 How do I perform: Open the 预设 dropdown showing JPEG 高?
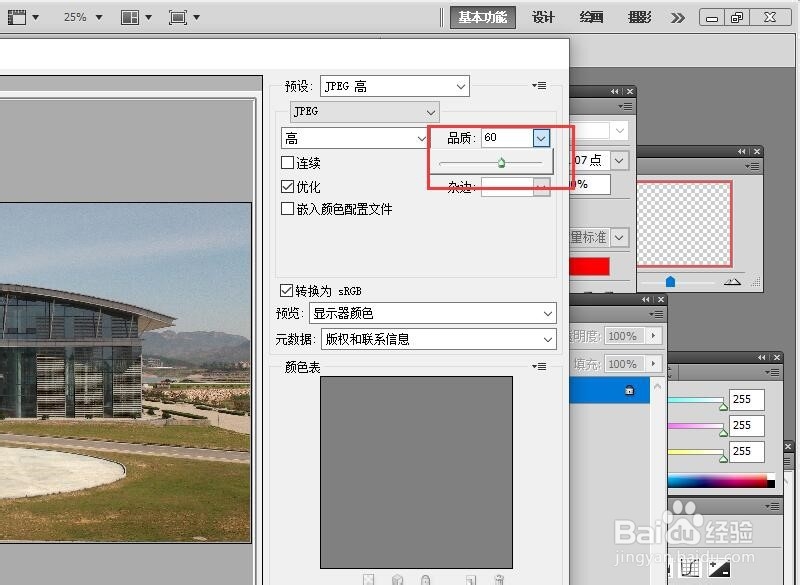tap(393, 85)
